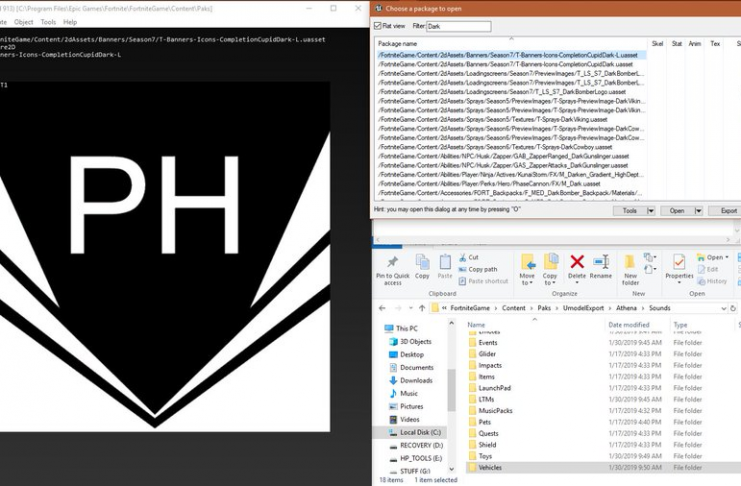The image size is (741, 486).
Task: Click Paste shortcut in ribbon
Action: [x=483, y=281]
